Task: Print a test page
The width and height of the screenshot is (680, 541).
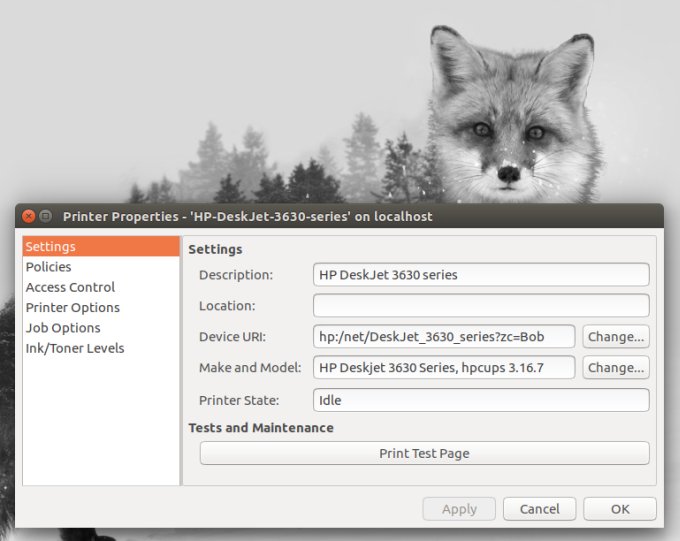Action: coord(424,453)
